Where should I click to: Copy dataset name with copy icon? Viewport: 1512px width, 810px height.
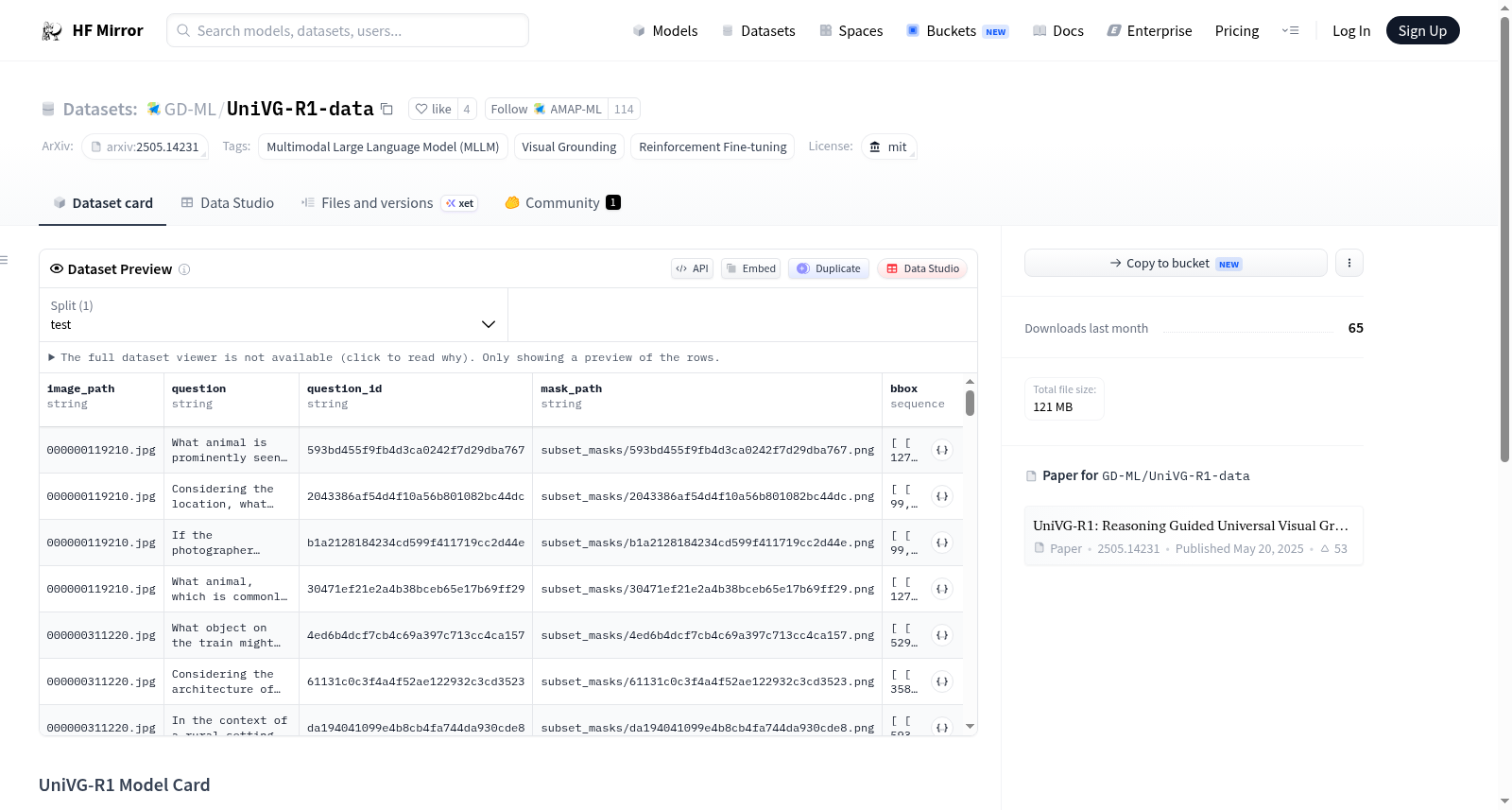pos(387,109)
